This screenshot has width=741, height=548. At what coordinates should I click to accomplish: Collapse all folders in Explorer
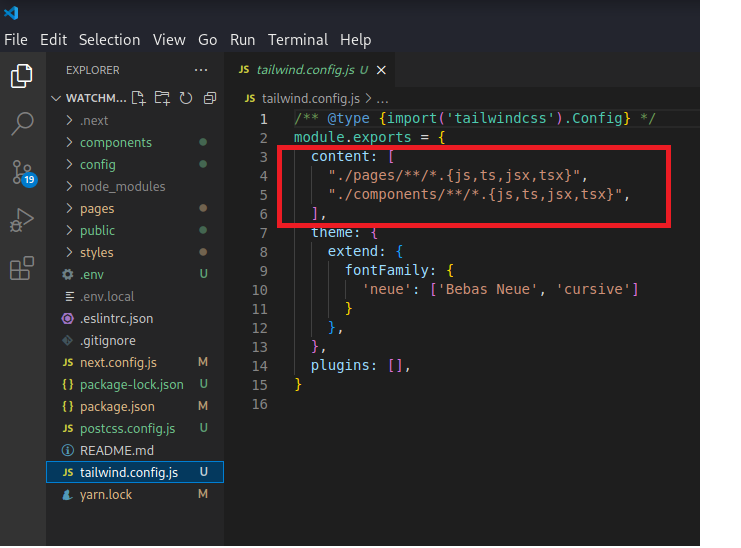click(210, 98)
